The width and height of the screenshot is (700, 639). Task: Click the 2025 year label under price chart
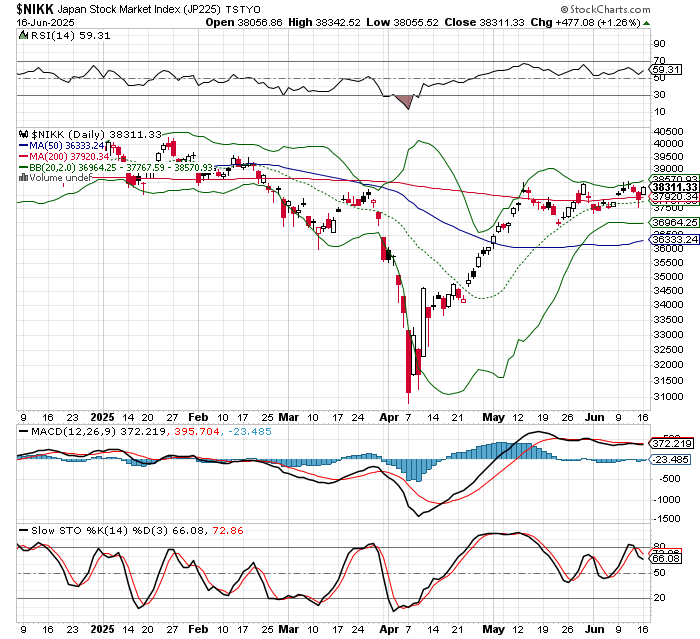(x=102, y=418)
